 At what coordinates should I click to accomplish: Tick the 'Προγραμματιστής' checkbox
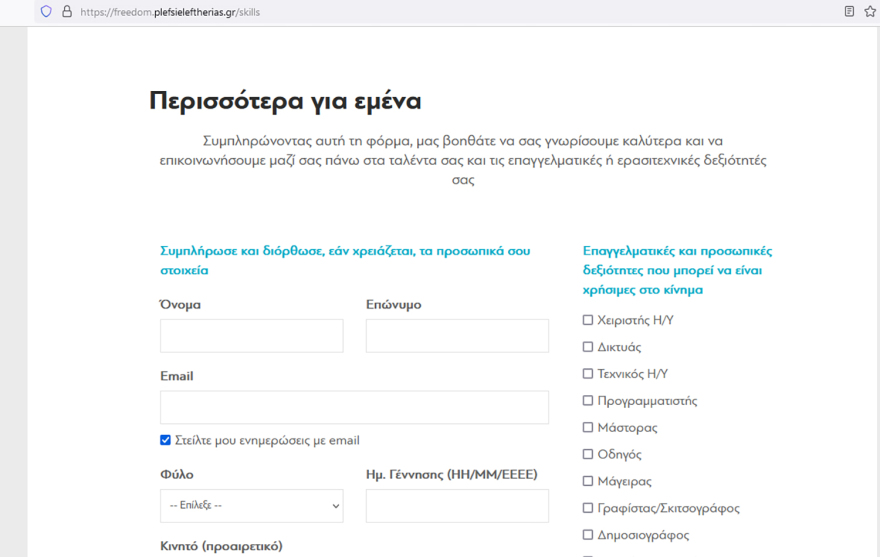point(588,401)
